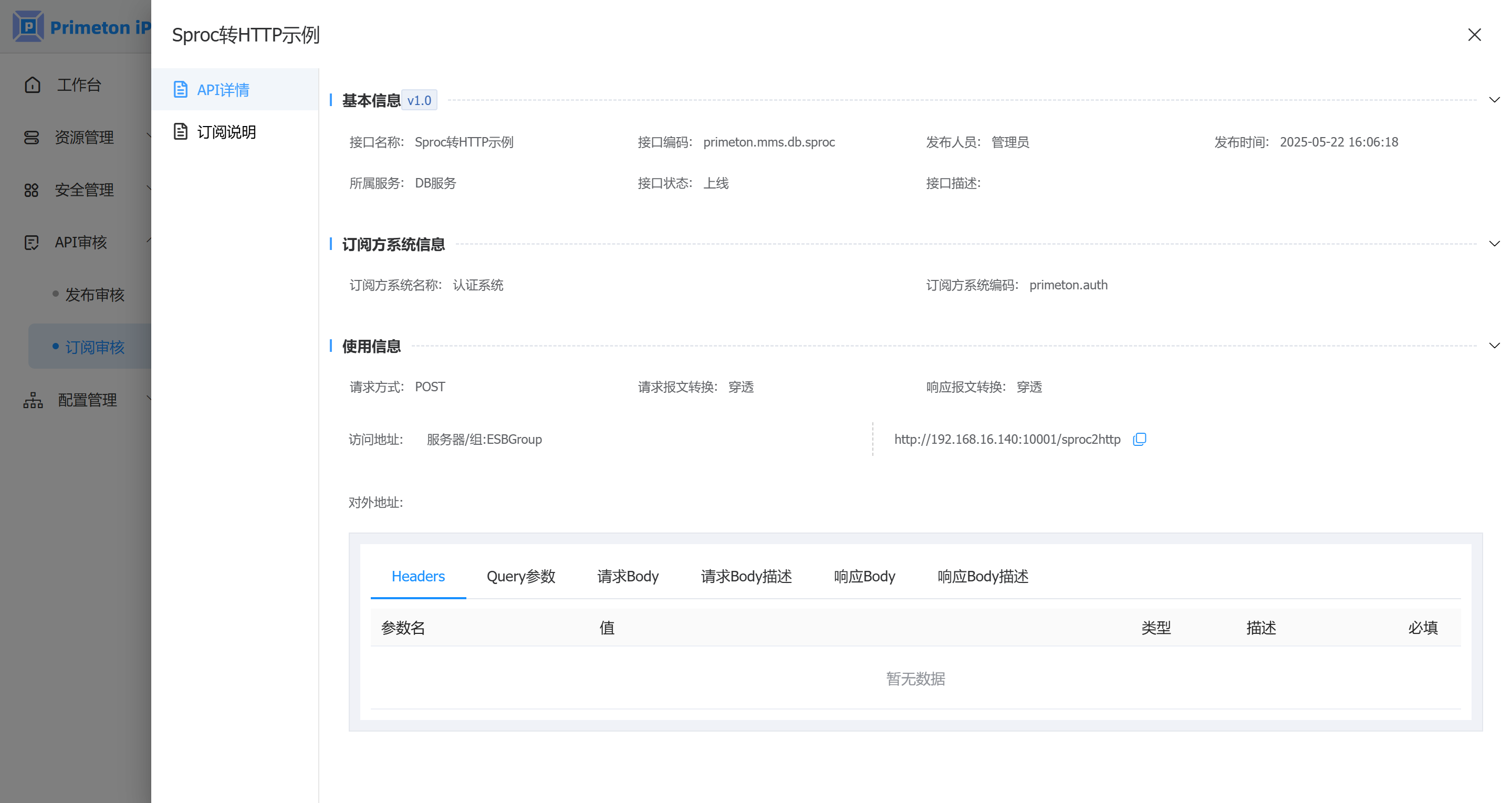Switch to the Query参数 tab

tap(520, 577)
